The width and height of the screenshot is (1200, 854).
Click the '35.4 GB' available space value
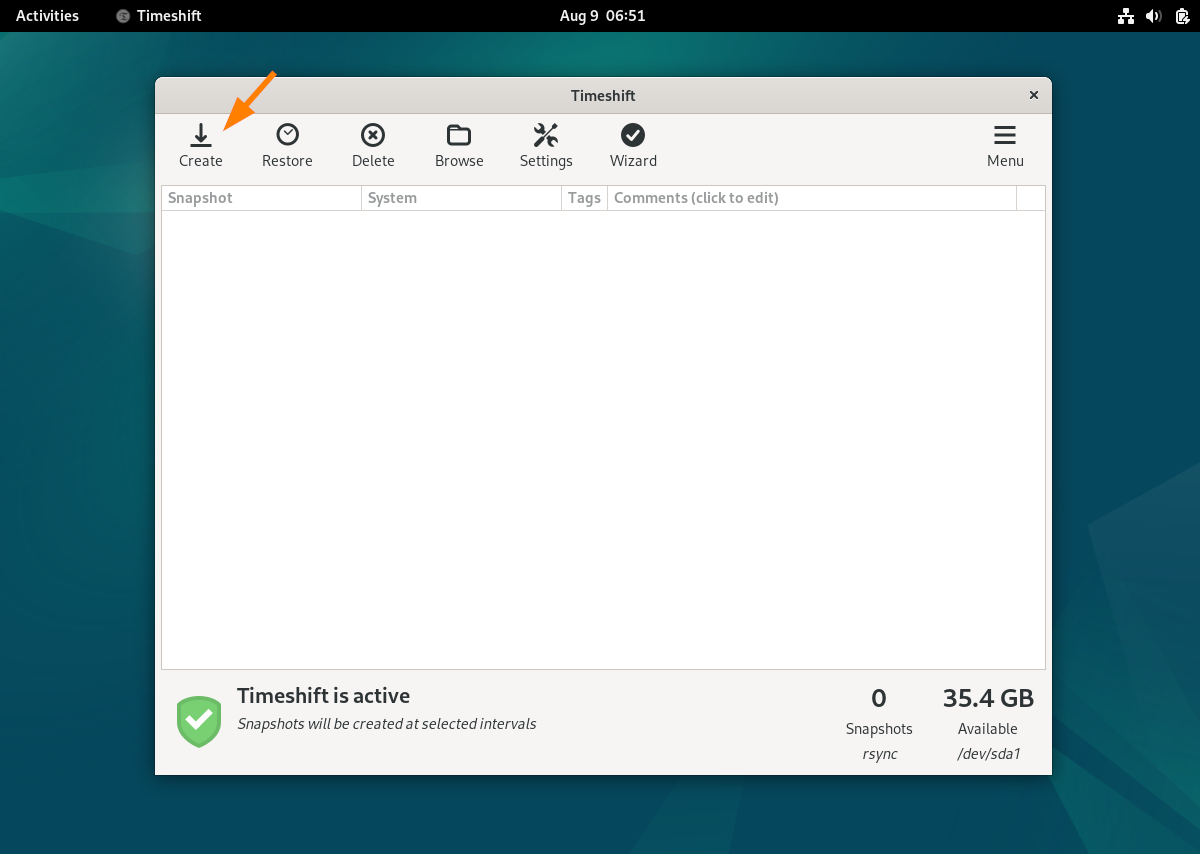(988, 698)
